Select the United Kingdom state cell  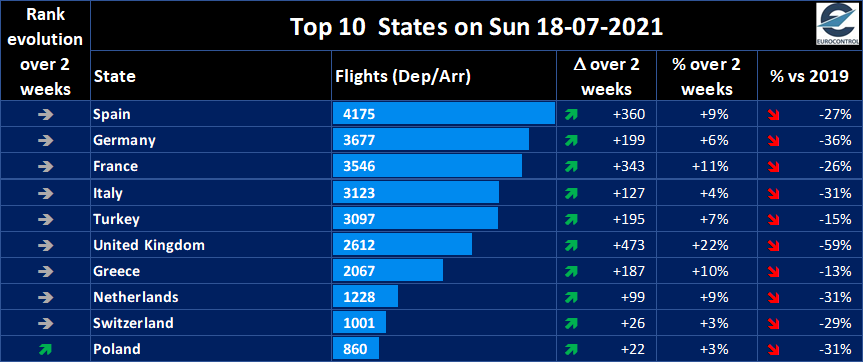coord(210,245)
